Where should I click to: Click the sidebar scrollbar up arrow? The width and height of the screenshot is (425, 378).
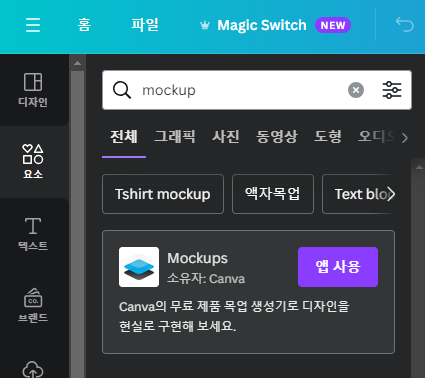[77, 63]
